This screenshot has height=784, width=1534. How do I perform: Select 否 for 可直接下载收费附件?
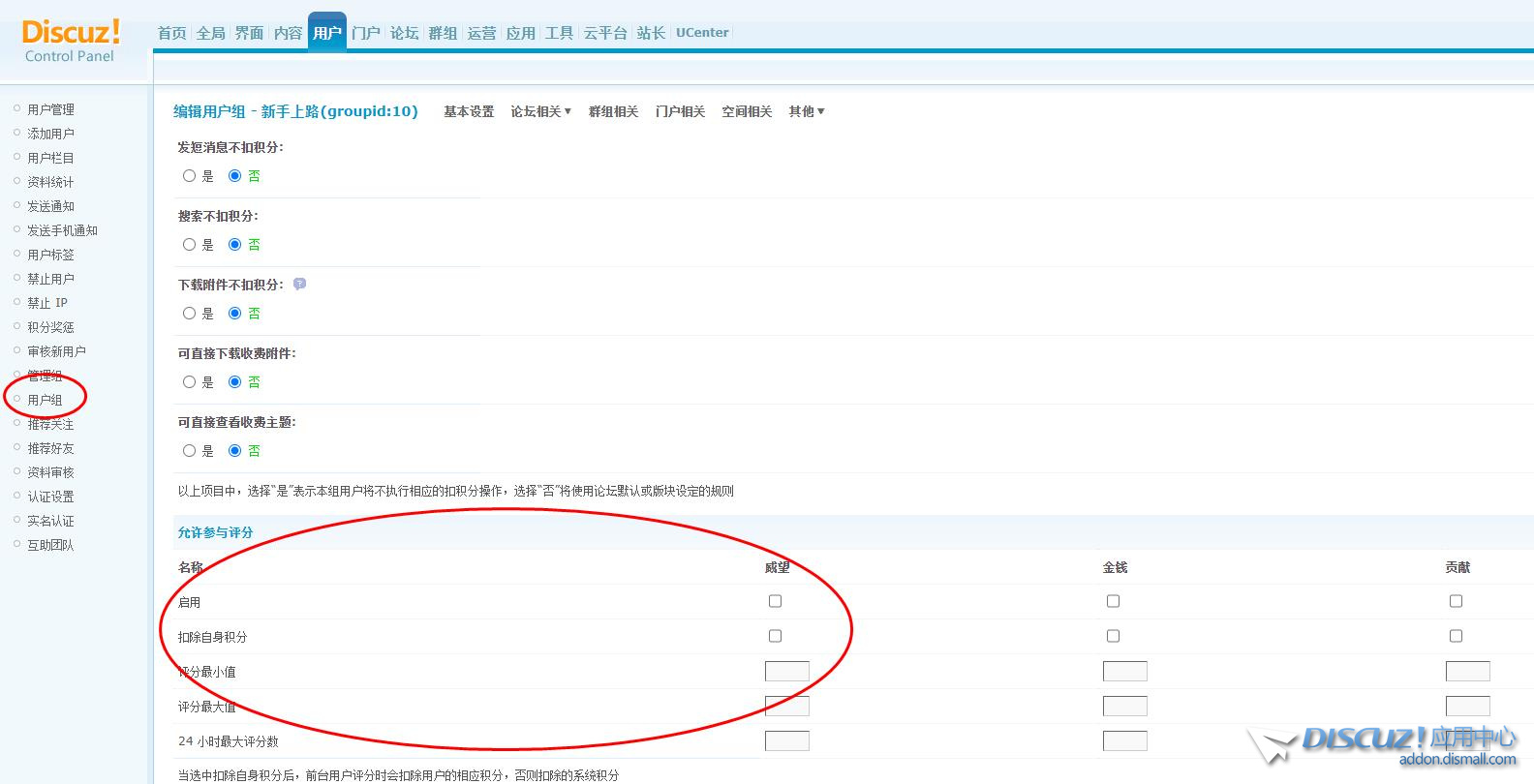tap(234, 382)
